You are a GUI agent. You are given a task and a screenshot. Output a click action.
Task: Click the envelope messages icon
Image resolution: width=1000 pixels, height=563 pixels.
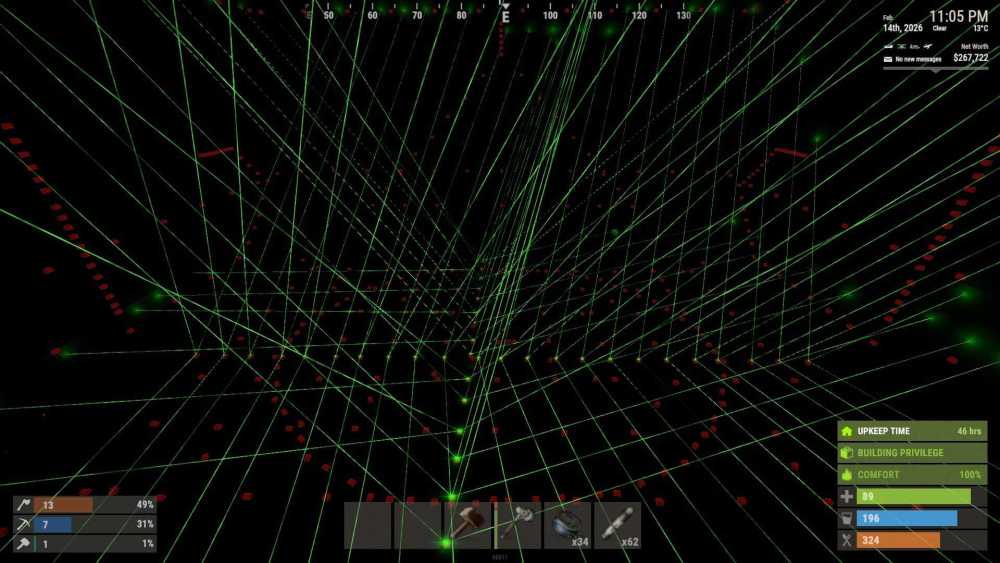(887, 59)
